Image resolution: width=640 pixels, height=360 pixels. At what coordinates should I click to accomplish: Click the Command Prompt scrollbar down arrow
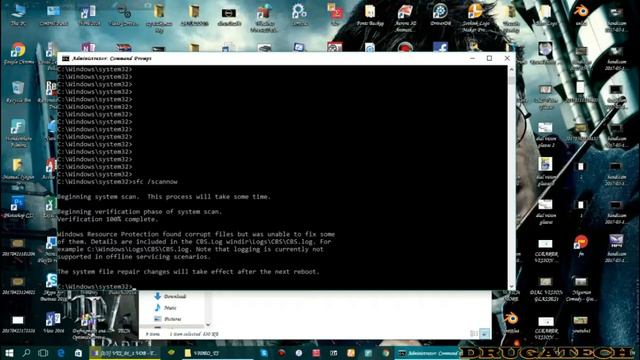pos(511,287)
